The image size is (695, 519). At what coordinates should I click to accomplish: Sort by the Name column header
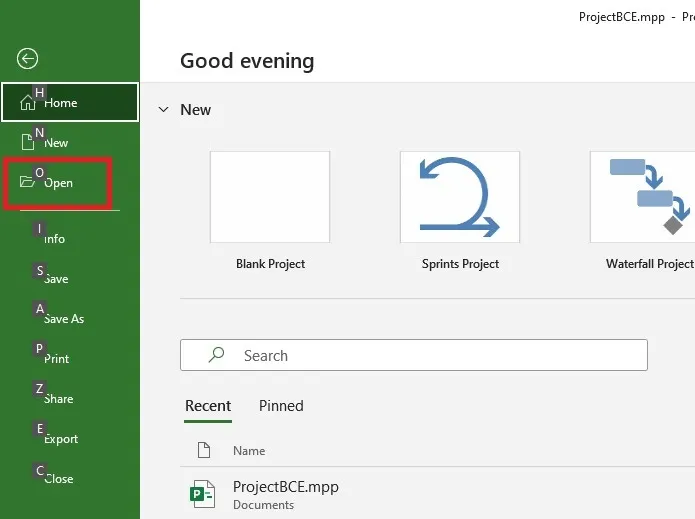coord(249,451)
